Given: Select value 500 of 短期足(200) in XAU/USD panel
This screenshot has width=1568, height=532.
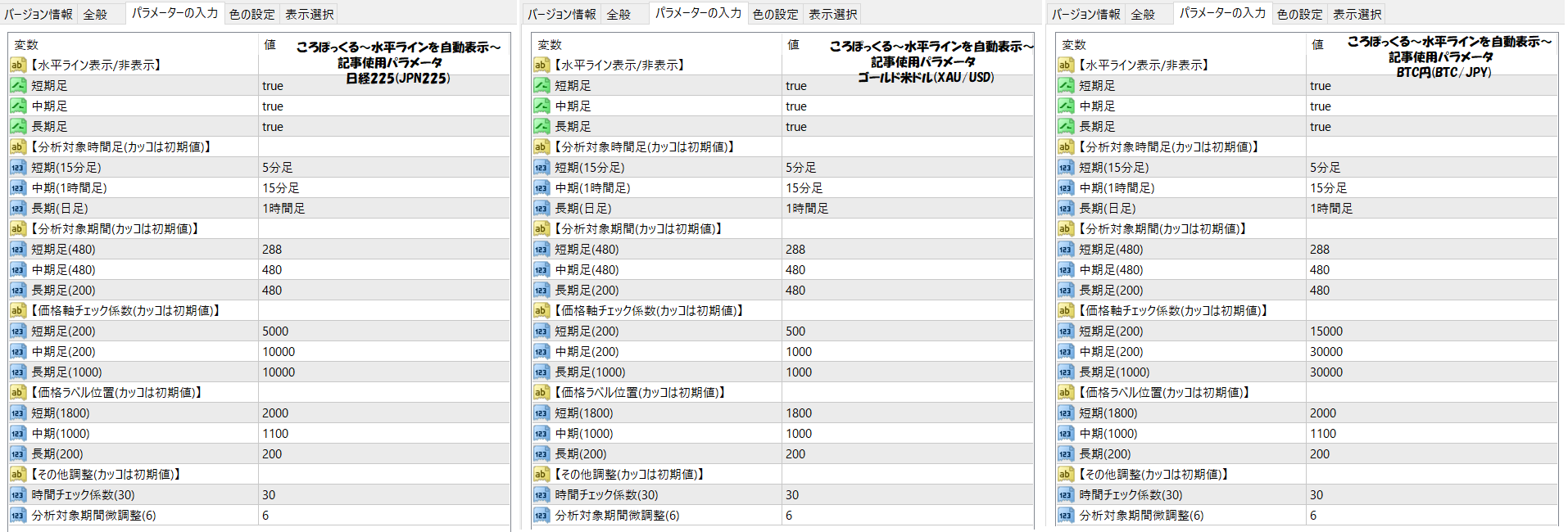Looking at the screenshot, I should click(795, 331).
